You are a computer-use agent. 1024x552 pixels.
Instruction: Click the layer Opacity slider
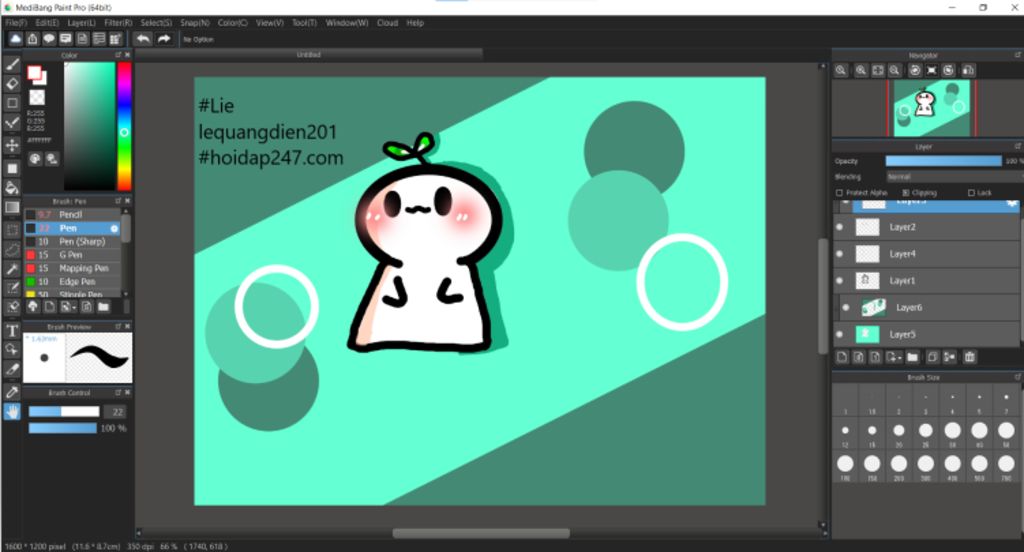coord(943,161)
